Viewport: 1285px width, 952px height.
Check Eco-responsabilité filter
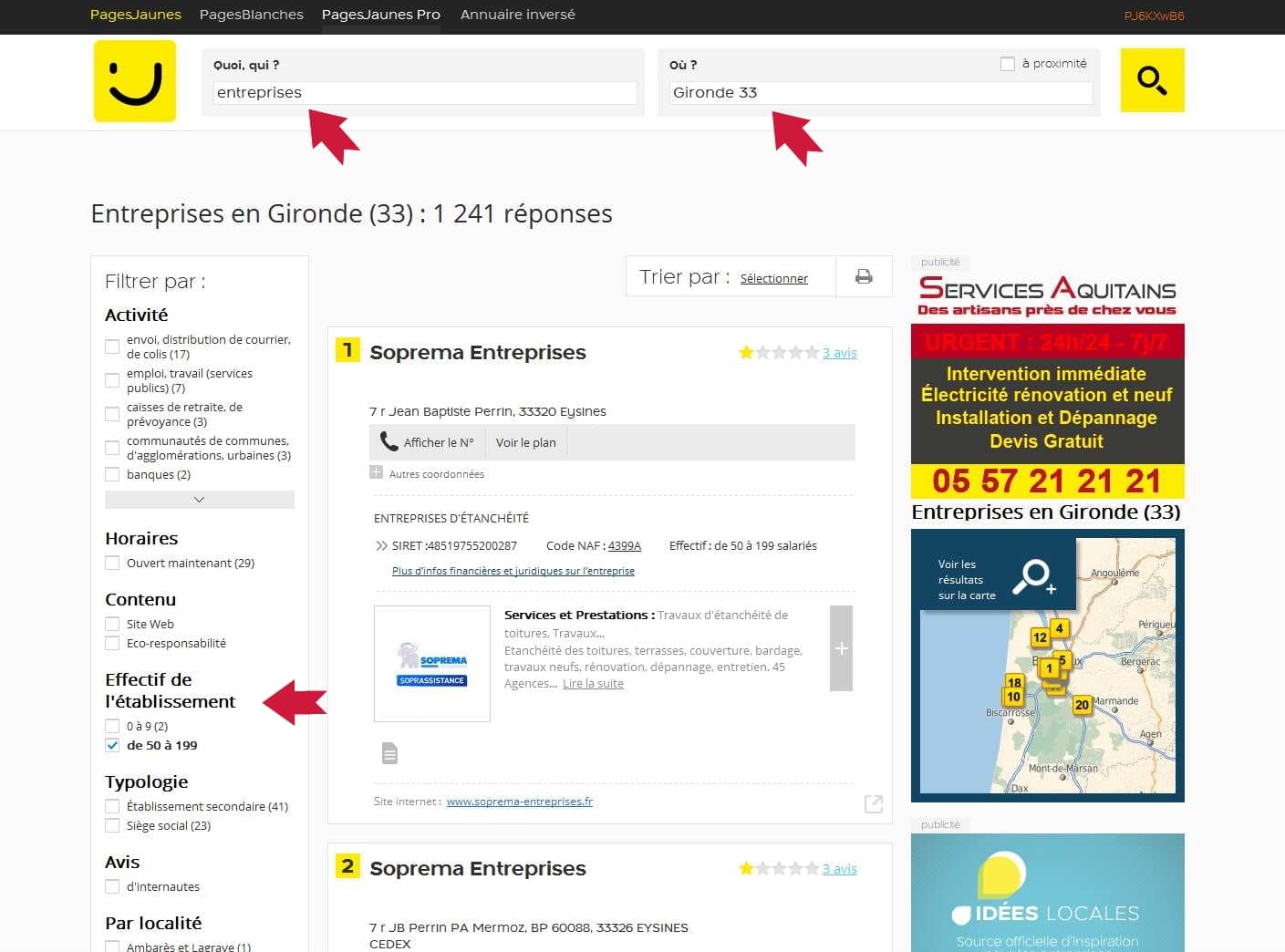pyautogui.click(x=112, y=643)
